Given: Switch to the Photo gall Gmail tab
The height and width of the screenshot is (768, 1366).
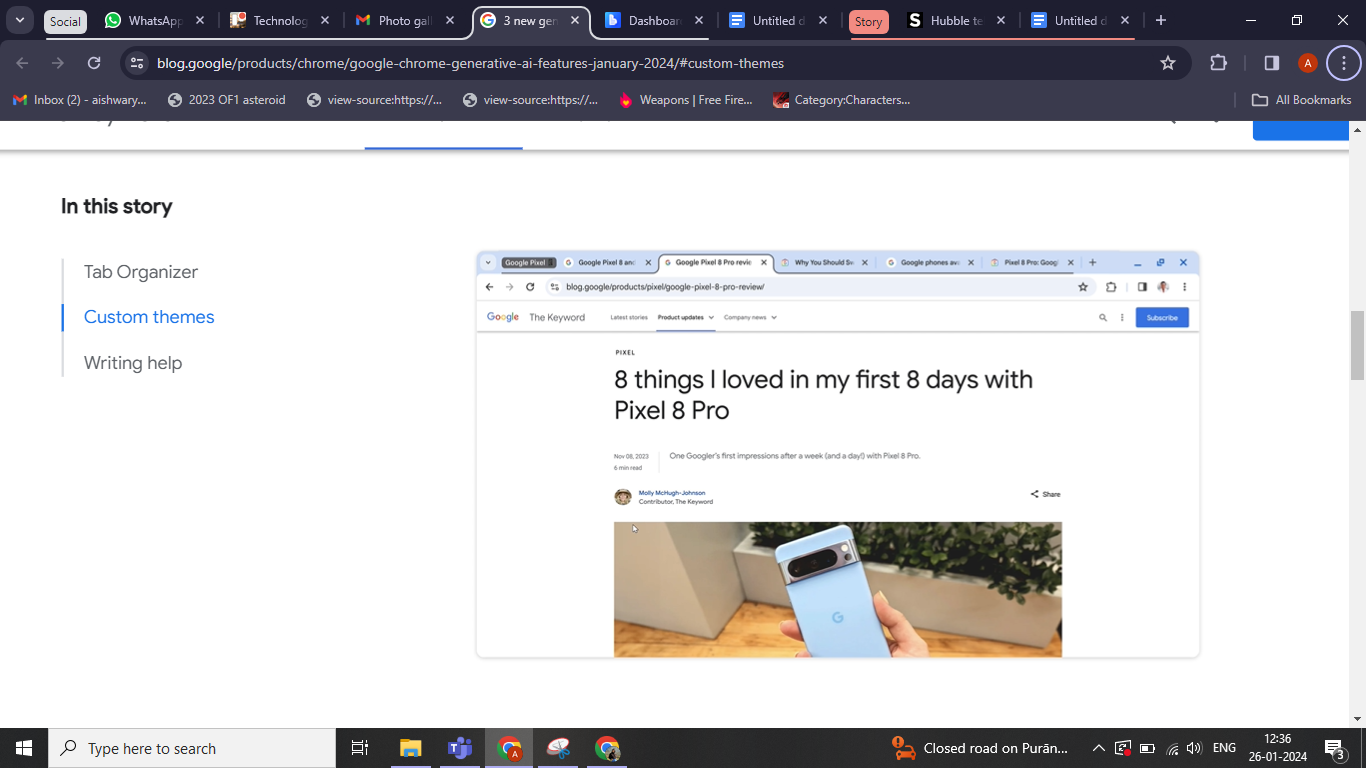Looking at the screenshot, I should click(406, 20).
